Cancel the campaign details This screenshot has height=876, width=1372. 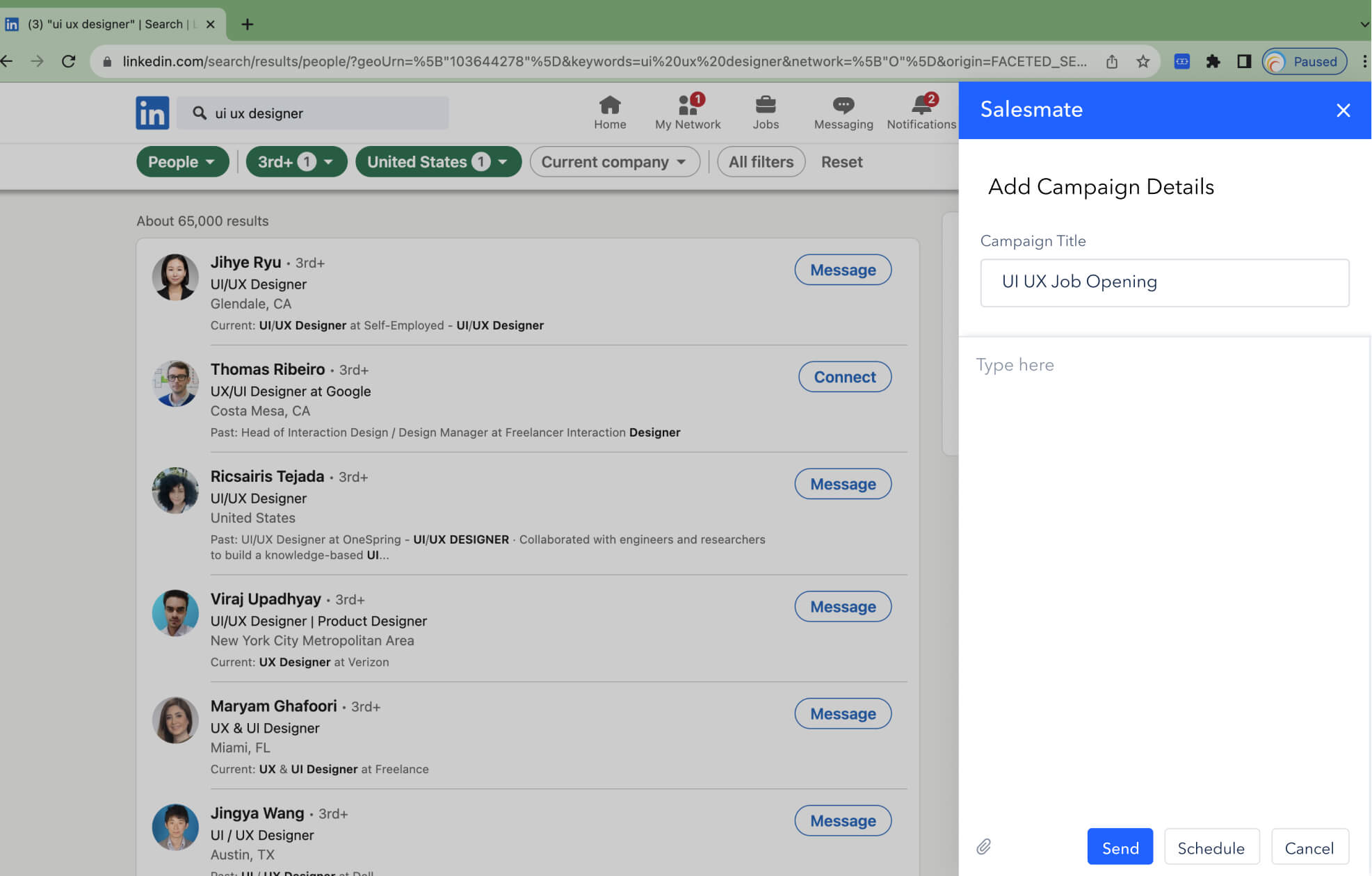coord(1309,847)
